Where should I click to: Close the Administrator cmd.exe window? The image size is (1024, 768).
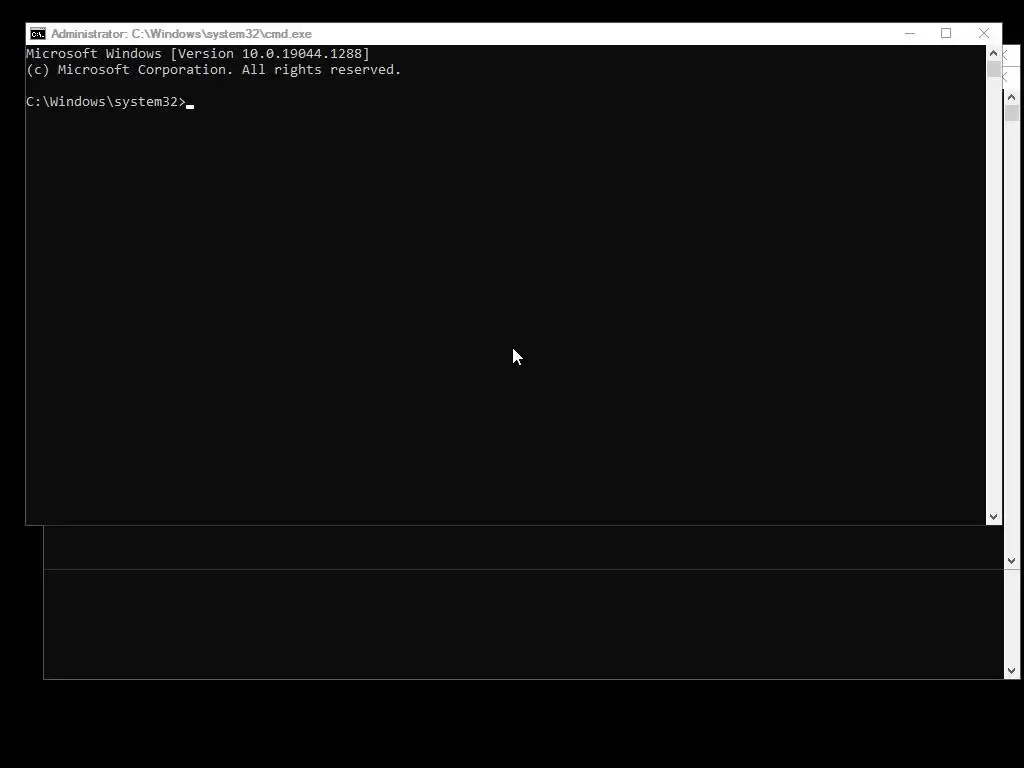pyautogui.click(x=984, y=33)
